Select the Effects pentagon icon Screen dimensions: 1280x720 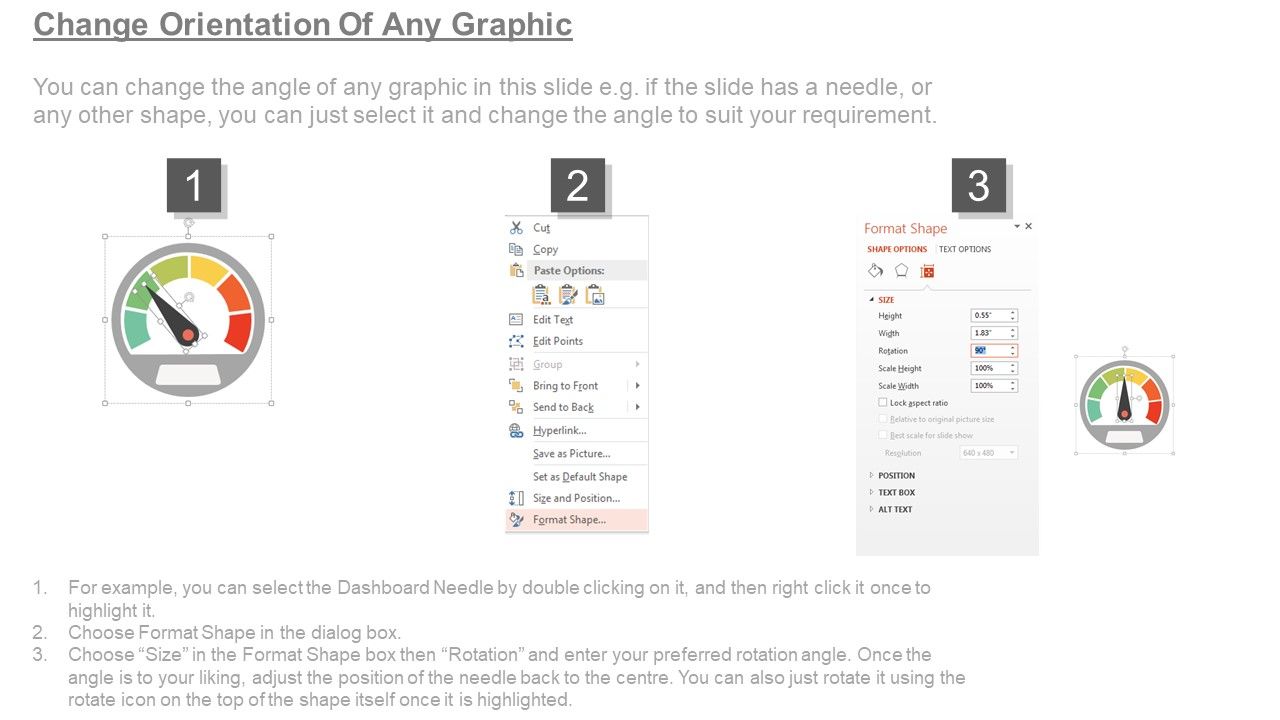[x=901, y=270]
